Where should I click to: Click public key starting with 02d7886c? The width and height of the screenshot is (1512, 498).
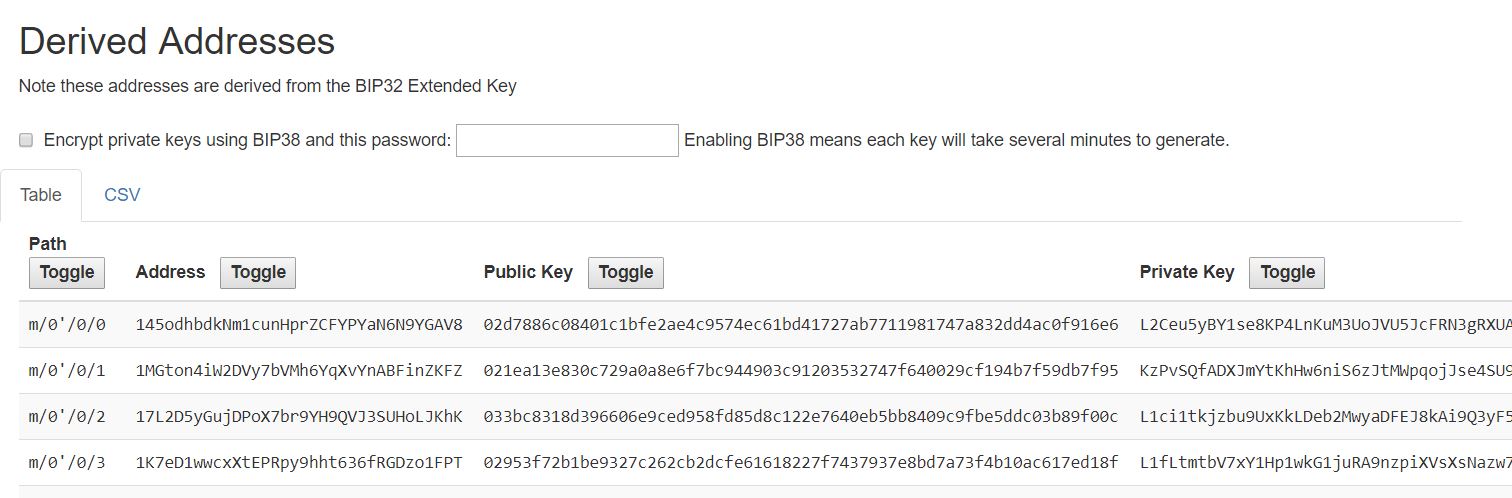pyautogui.click(x=800, y=325)
